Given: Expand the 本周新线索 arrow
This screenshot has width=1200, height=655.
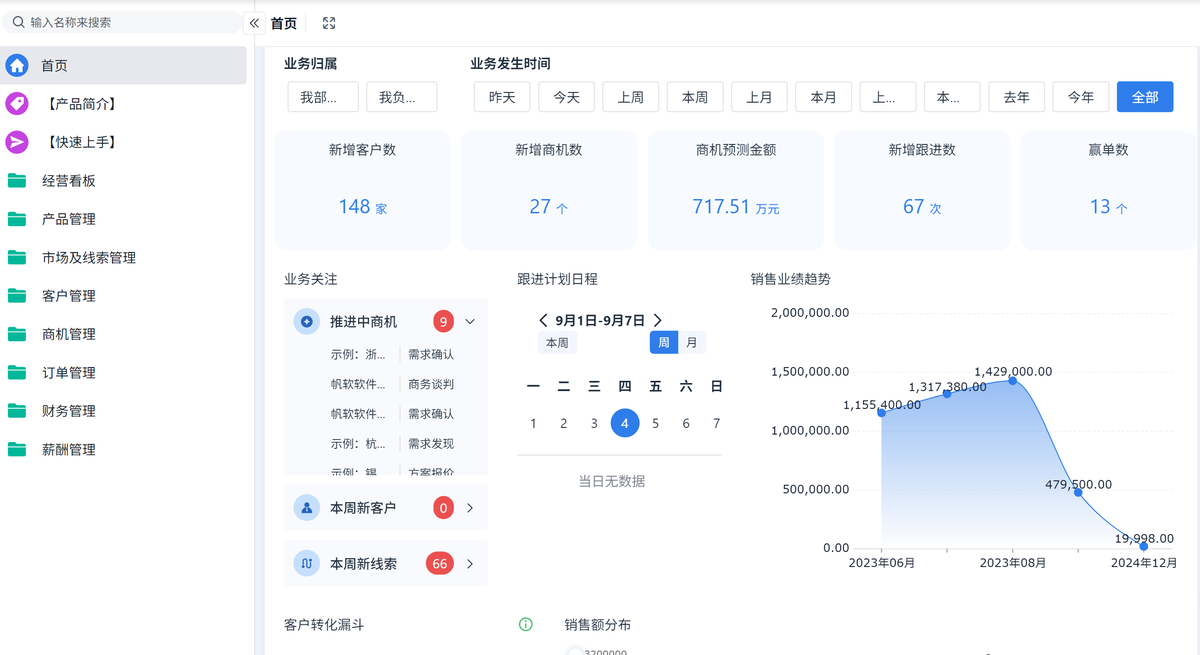Looking at the screenshot, I should (x=470, y=564).
